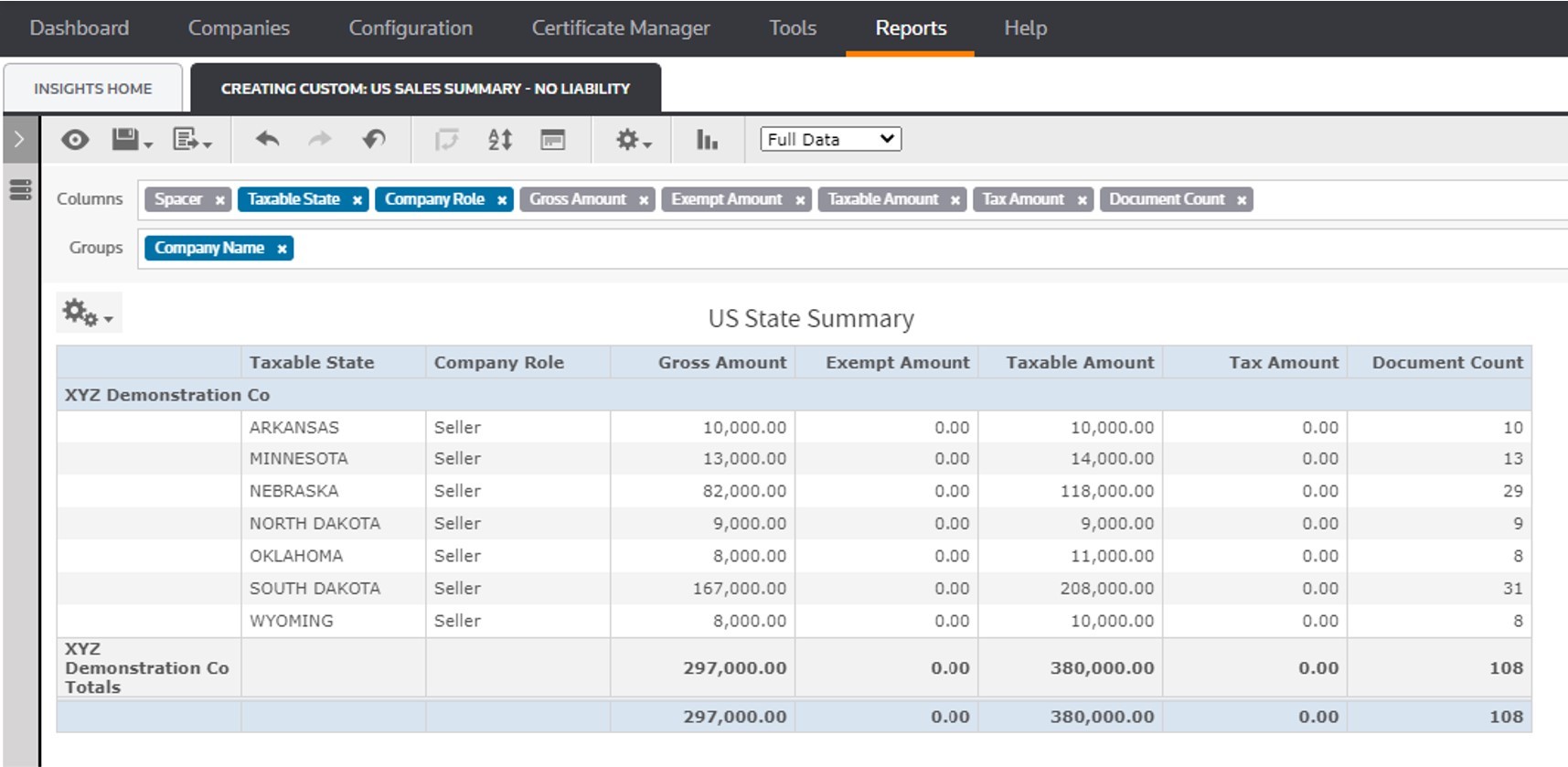Open the report options gear above table
The image size is (1568, 767).
pos(87,314)
